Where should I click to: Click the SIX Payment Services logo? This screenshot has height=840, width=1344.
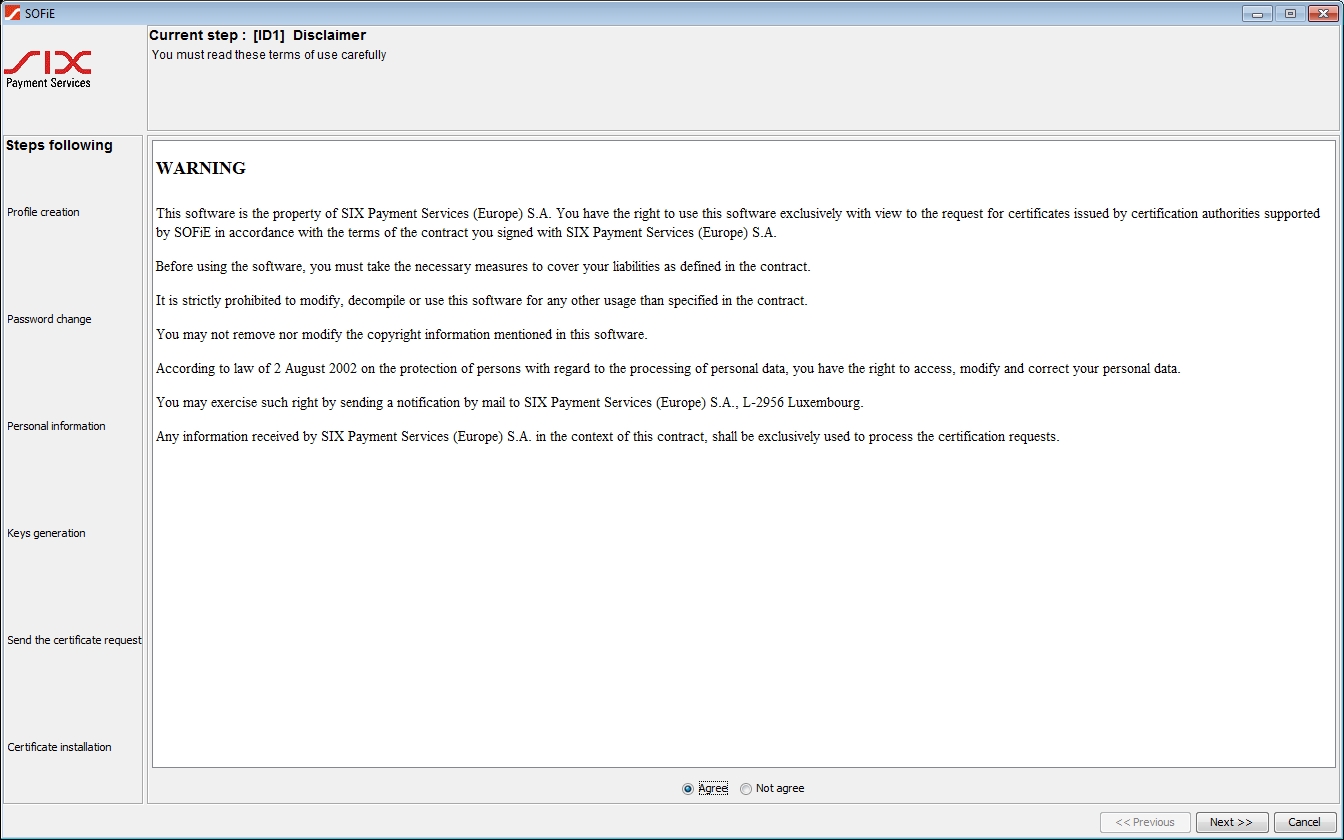pos(48,70)
